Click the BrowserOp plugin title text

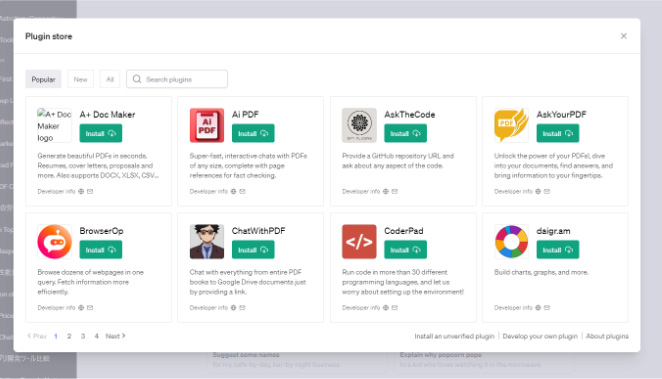[x=101, y=231]
